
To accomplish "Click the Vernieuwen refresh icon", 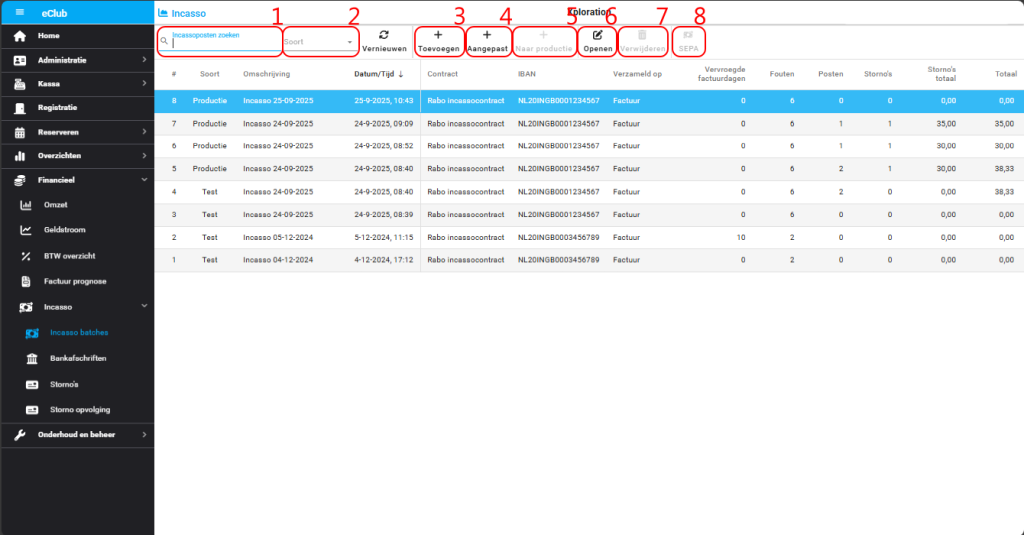I will click(384, 35).
